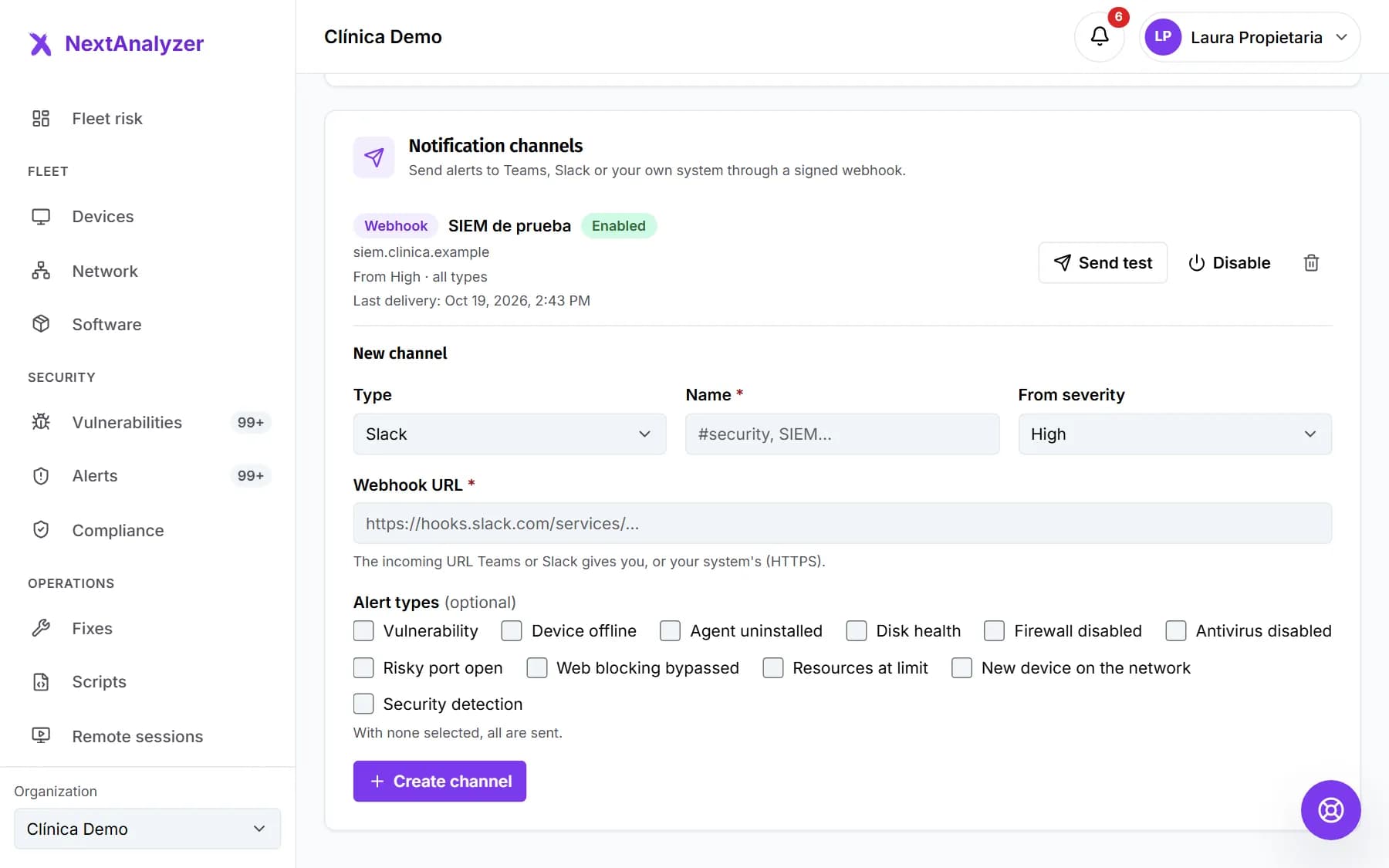The height and width of the screenshot is (868, 1389).
Task: Check the Vulnerability alert type
Action: point(363,631)
